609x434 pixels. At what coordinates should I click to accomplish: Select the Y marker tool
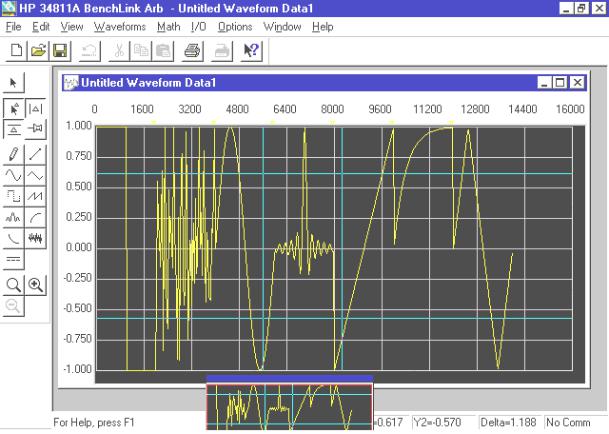14,129
